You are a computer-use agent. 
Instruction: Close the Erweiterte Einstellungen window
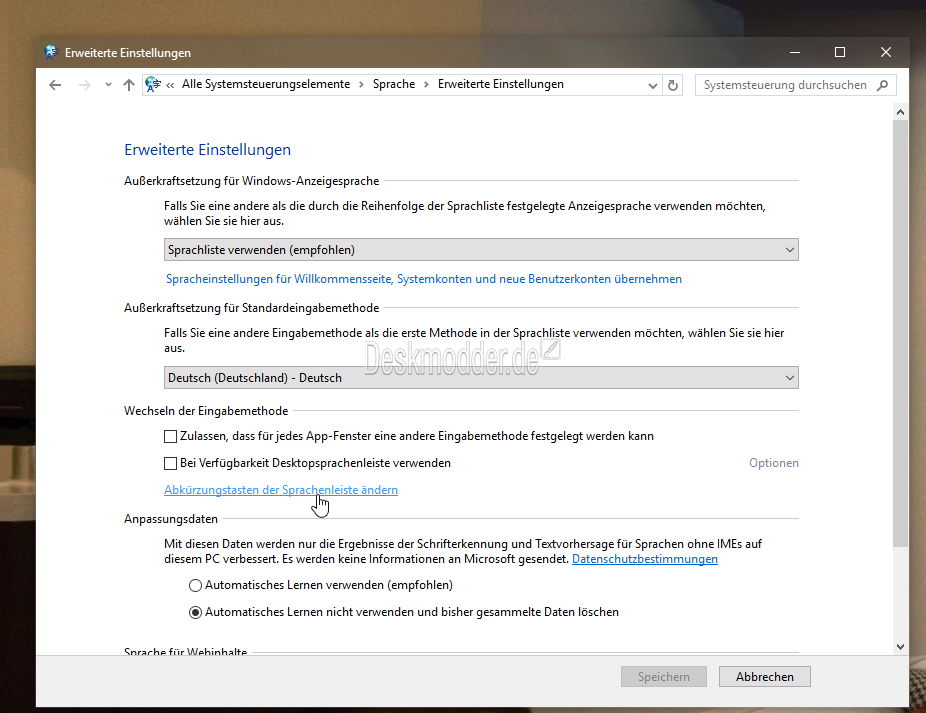[886, 53]
